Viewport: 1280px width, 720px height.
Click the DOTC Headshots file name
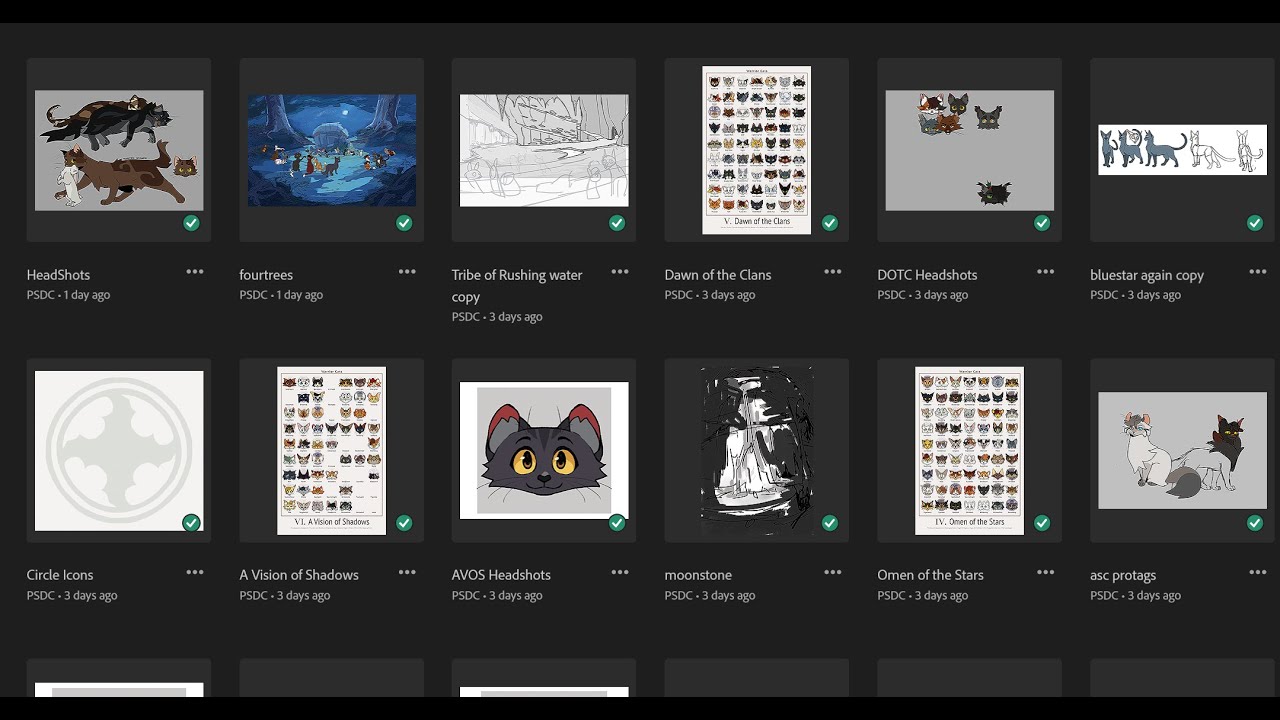(927, 275)
